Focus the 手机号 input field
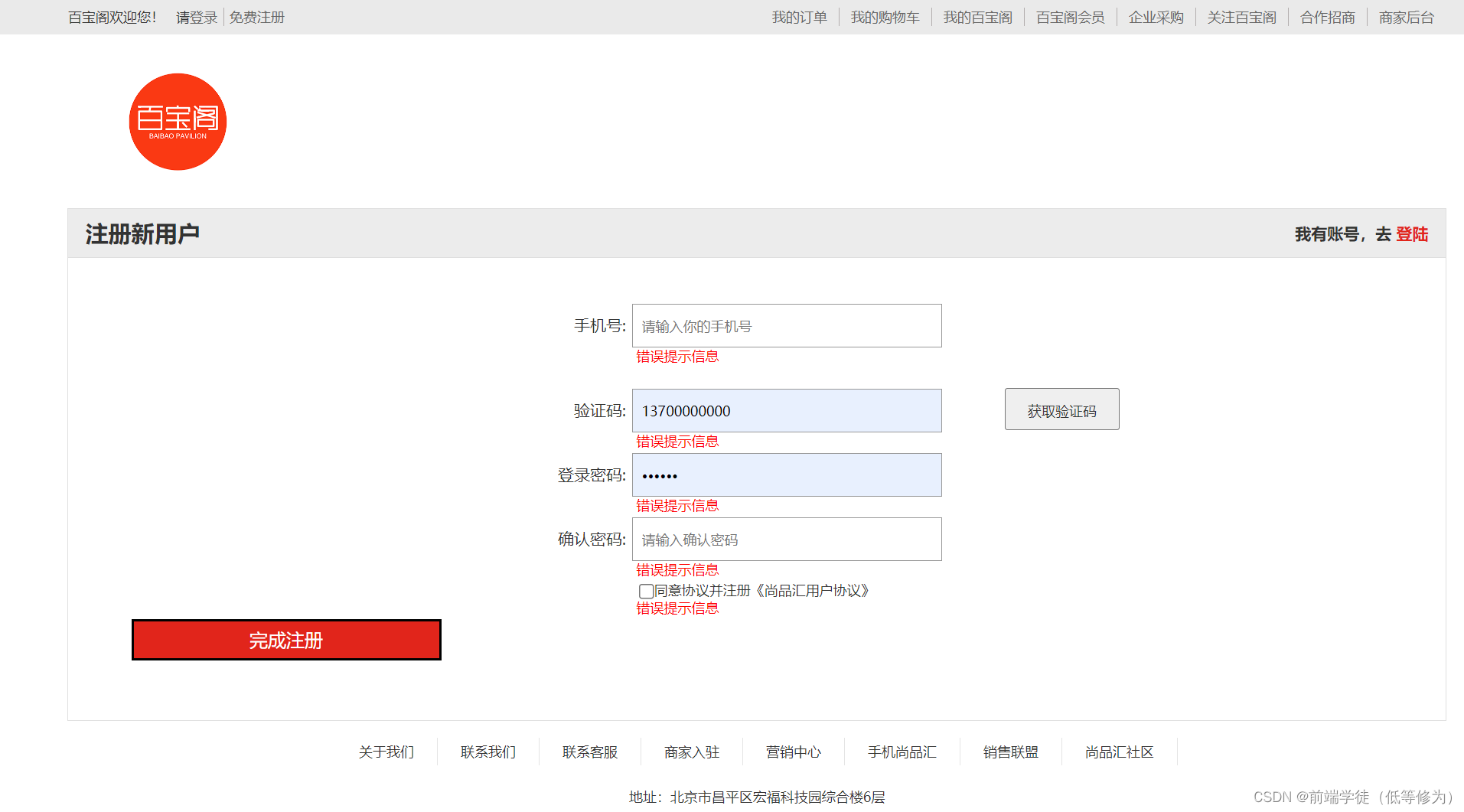The width and height of the screenshot is (1464, 812). pos(787,326)
